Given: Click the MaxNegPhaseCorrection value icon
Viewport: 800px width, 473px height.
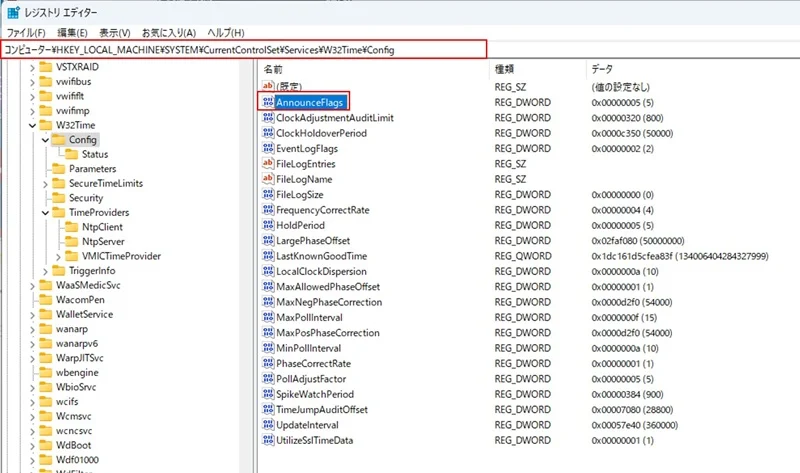Looking at the screenshot, I should (268, 302).
